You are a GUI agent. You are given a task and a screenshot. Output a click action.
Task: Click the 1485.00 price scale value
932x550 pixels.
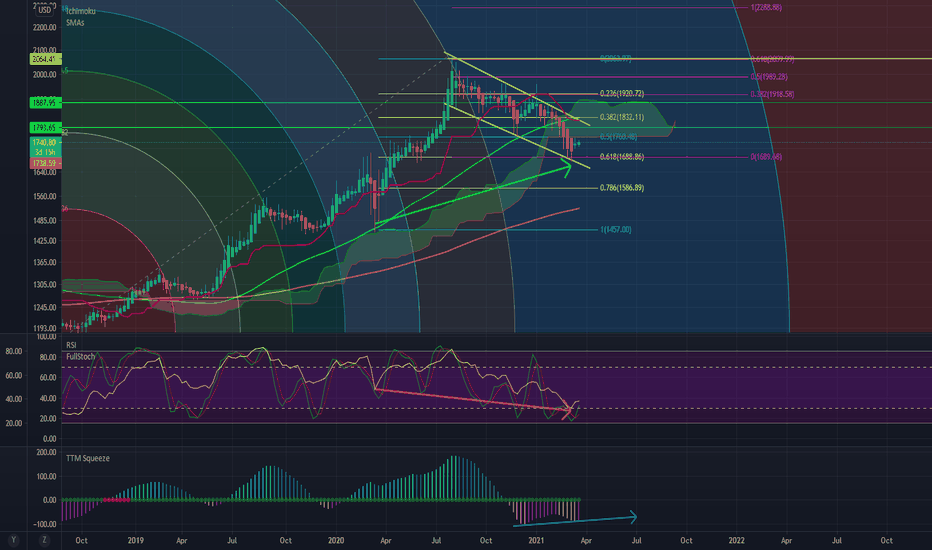click(x=45, y=221)
